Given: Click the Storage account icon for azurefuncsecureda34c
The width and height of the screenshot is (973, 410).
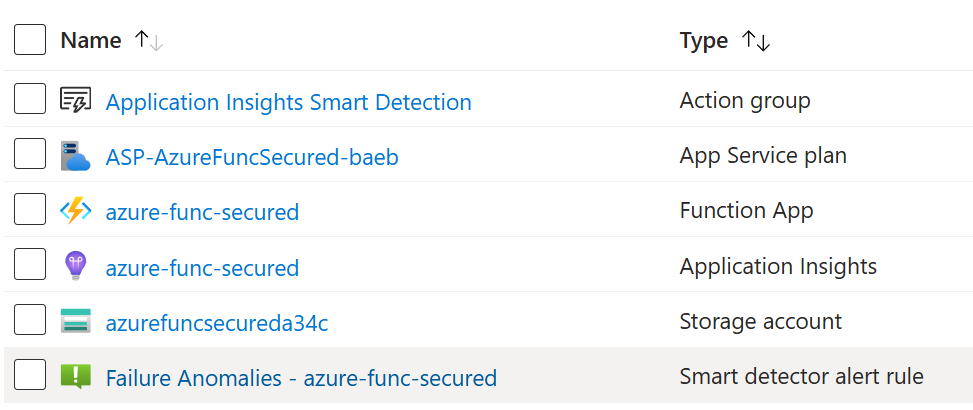Looking at the screenshot, I should 76,321.
